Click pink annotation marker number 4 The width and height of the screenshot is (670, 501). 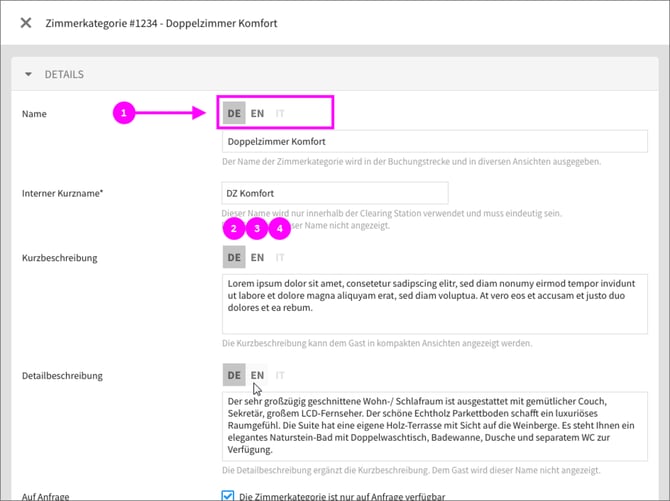[x=279, y=229]
